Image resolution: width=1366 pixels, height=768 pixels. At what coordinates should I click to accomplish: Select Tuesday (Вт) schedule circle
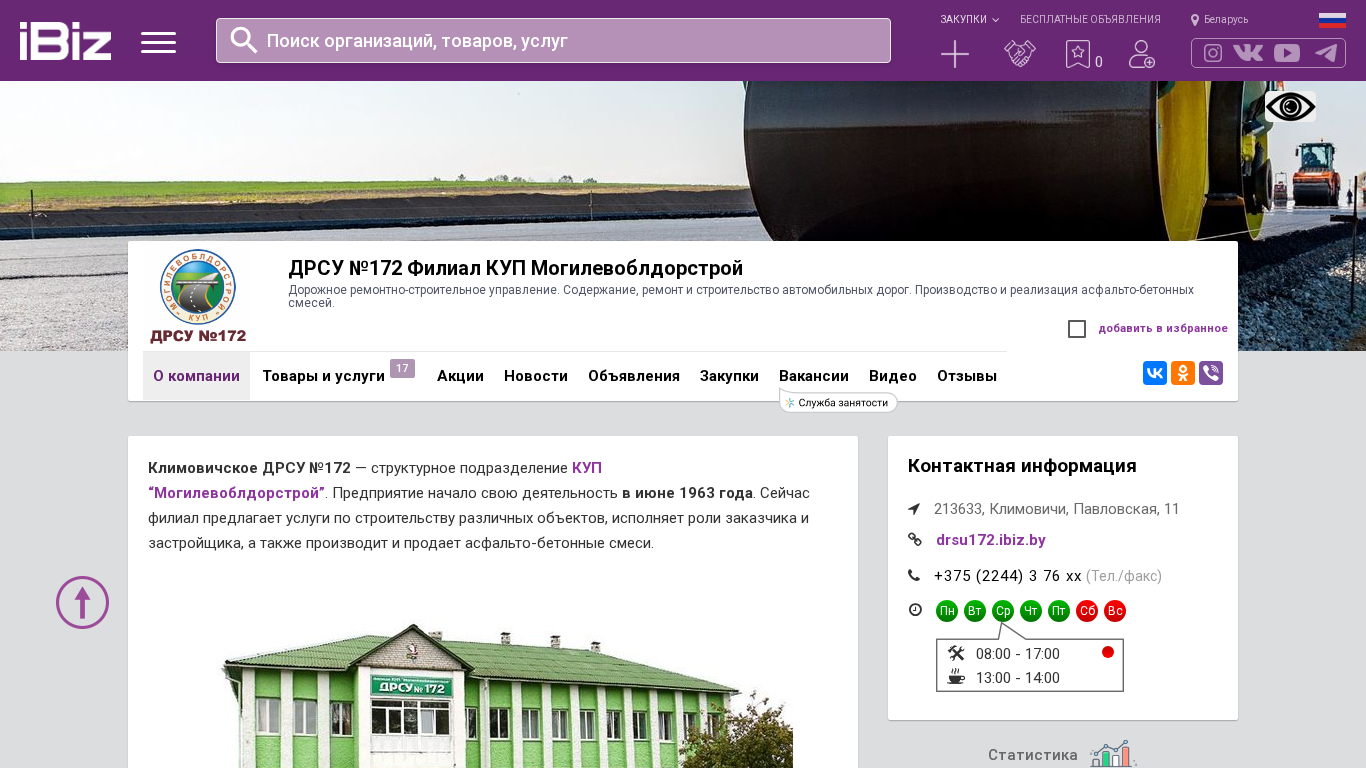click(975, 611)
